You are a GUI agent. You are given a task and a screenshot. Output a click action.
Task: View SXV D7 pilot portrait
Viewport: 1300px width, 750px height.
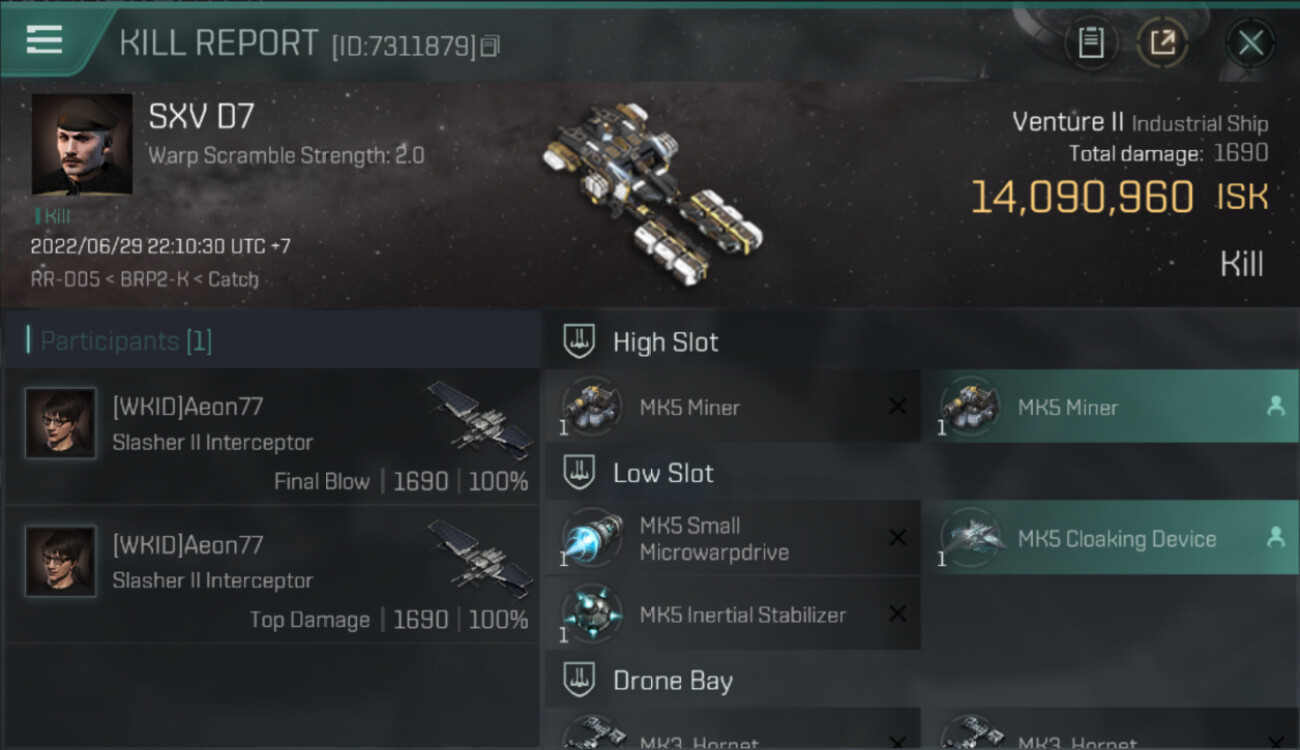[82, 144]
